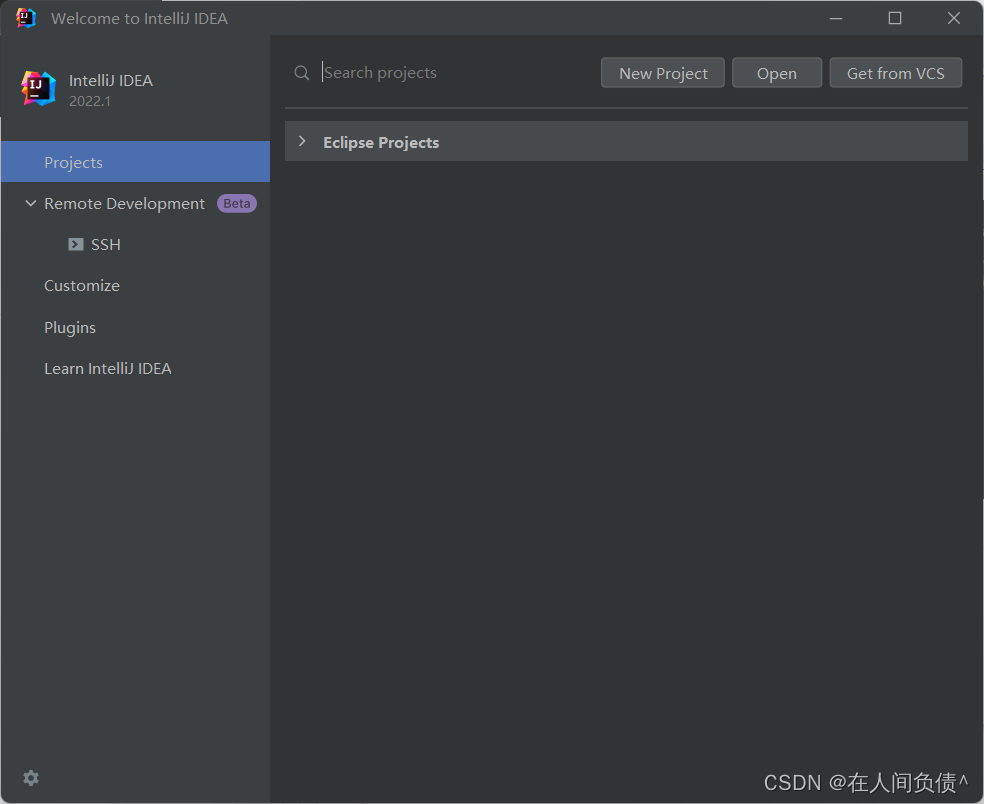Image resolution: width=984 pixels, height=804 pixels.
Task: Expand the Eclipse Projects group
Action: 302,142
